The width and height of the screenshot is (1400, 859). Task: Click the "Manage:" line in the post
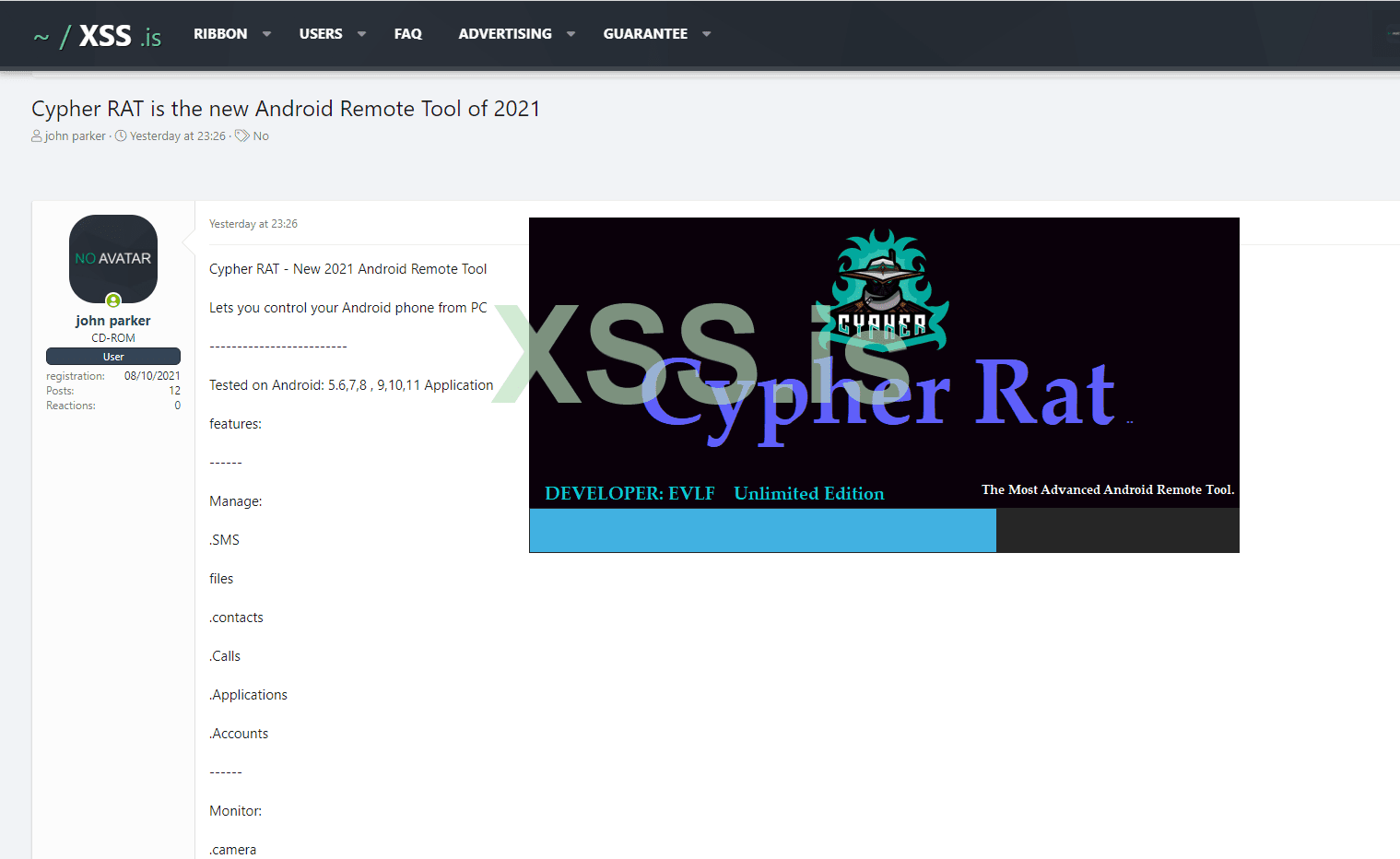point(236,501)
